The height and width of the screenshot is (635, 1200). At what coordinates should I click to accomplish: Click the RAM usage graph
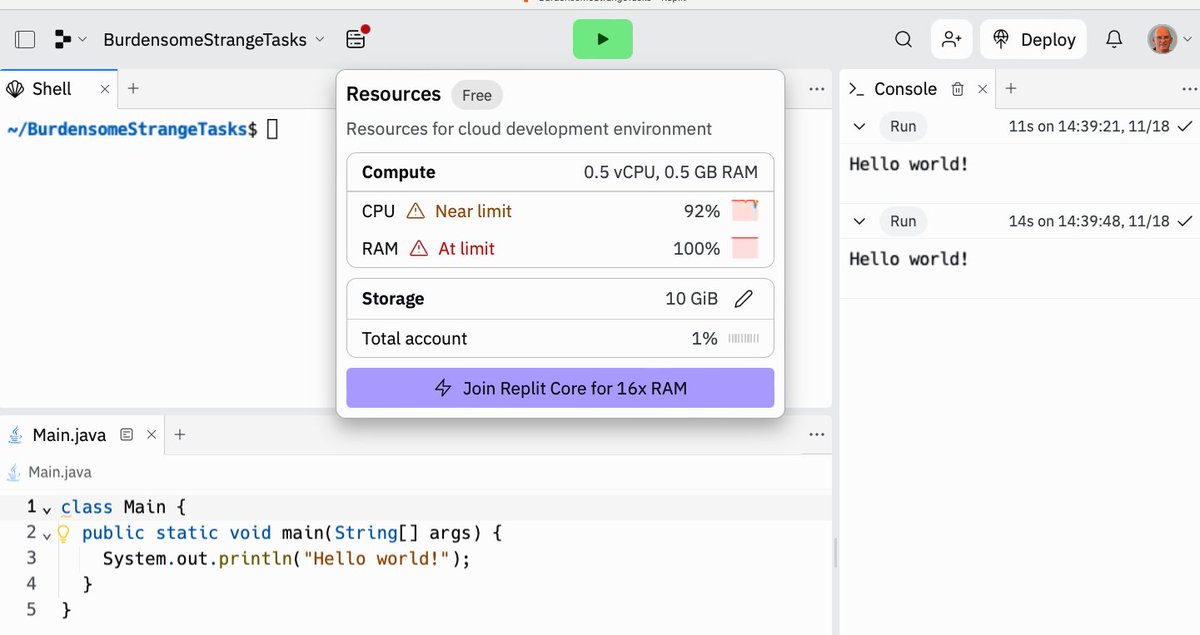[x=745, y=248]
